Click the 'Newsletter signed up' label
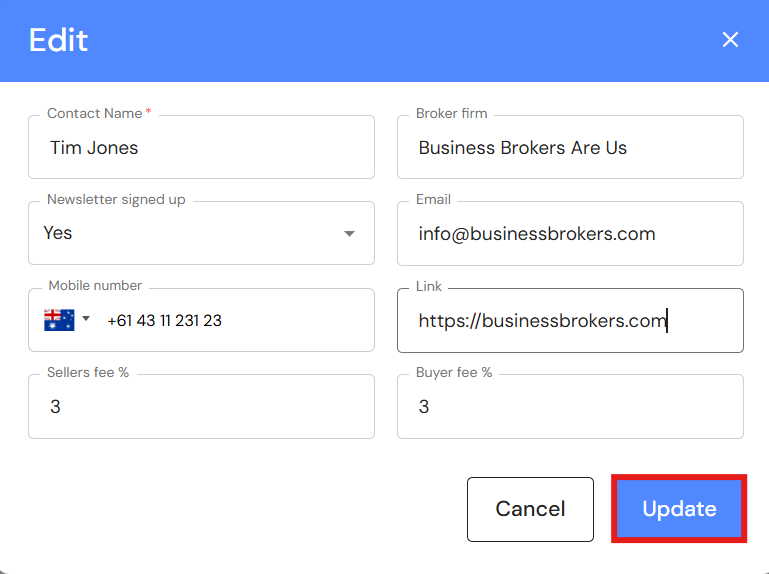769x574 pixels. (x=116, y=199)
